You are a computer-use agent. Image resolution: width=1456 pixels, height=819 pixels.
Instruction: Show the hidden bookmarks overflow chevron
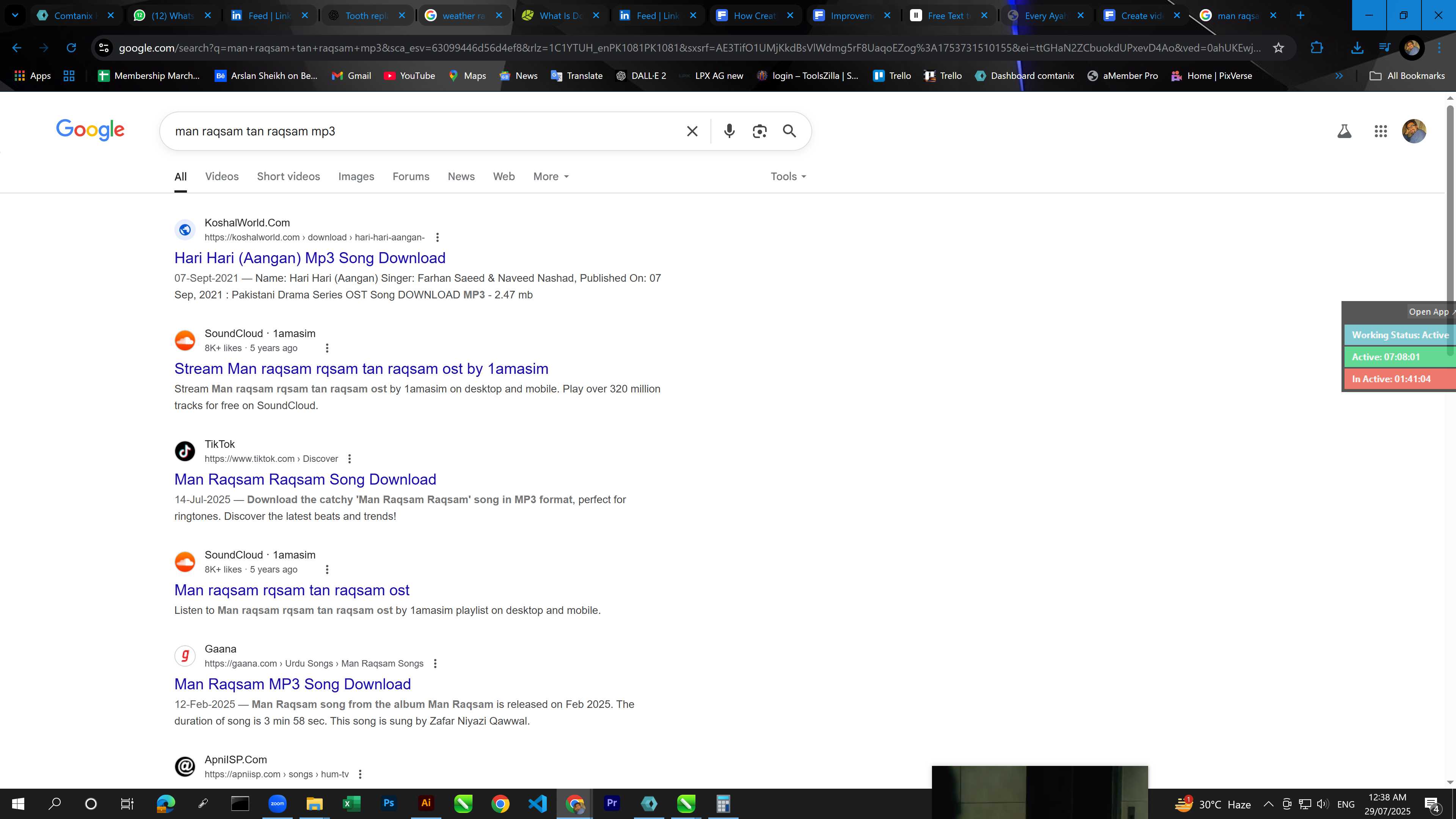pyautogui.click(x=1339, y=76)
